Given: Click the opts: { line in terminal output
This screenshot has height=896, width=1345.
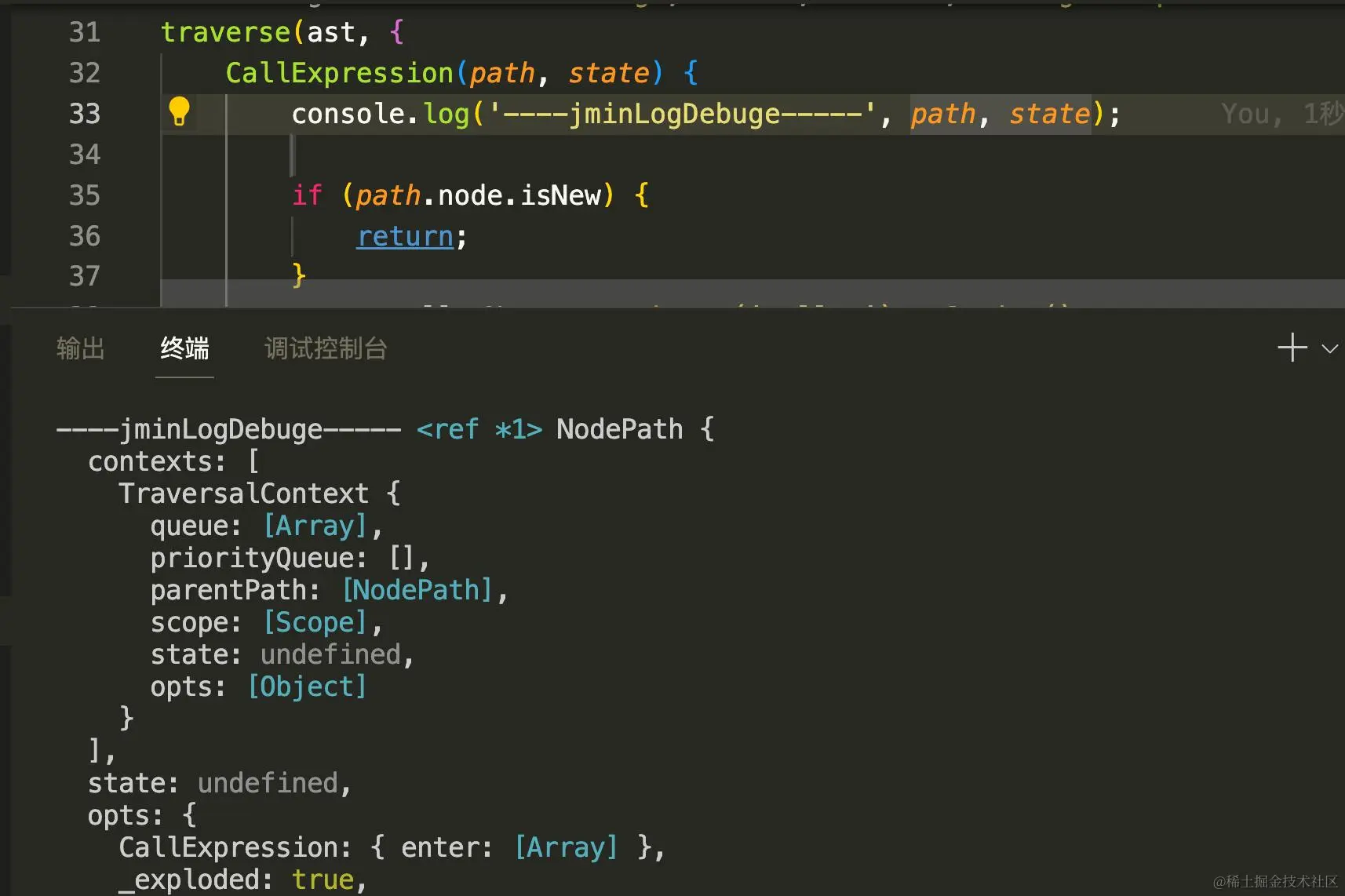Looking at the screenshot, I should [142, 815].
